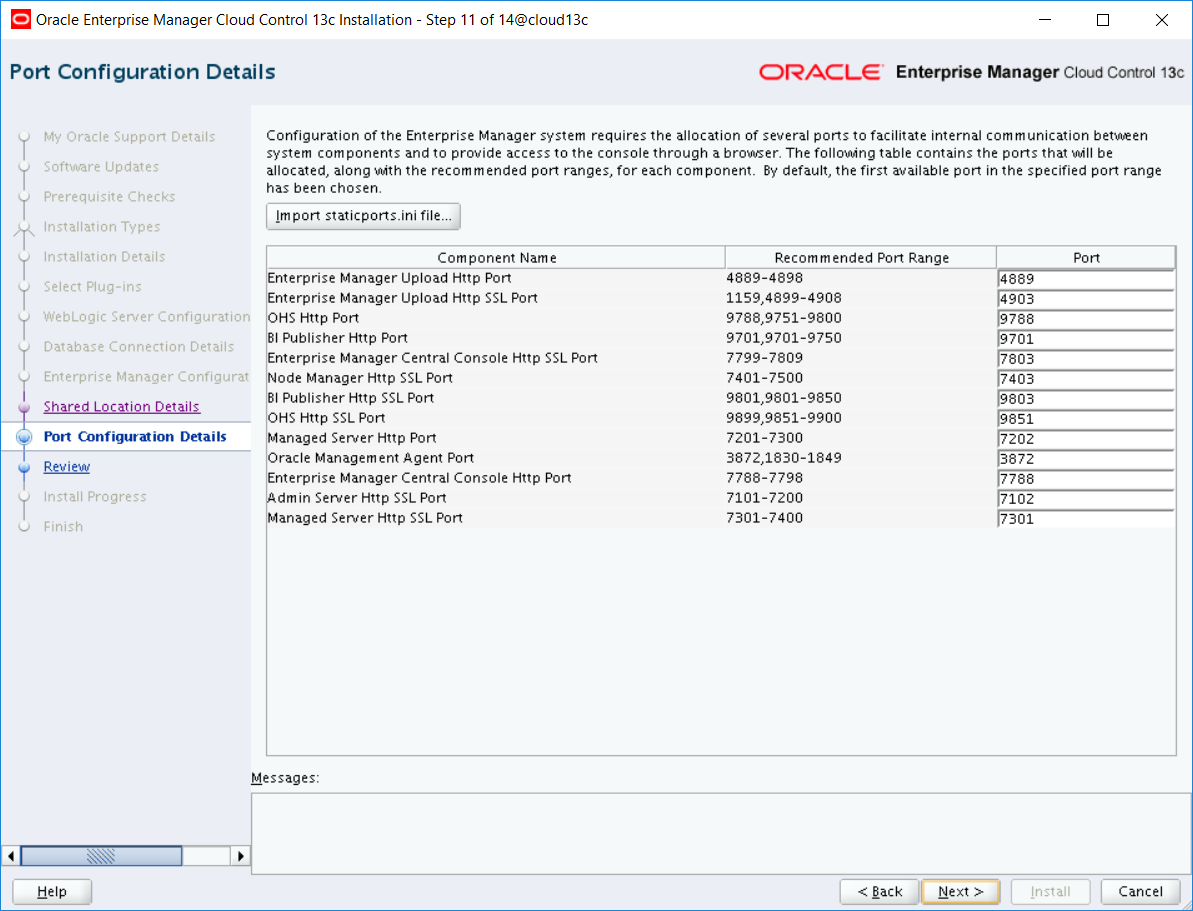Image resolution: width=1193 pixels, height=911 pixels.
Task: Click the range cell 9899,9851-9900
Action: coord(784,418)
